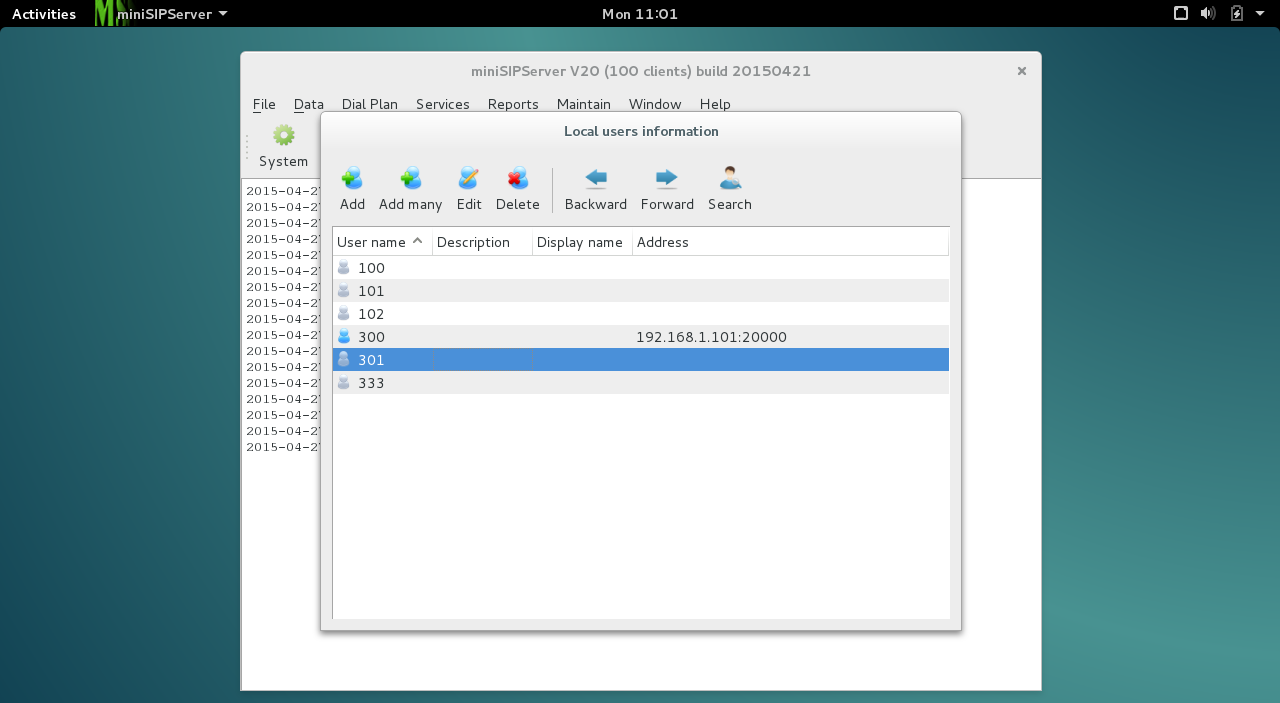This screenshot has width=1280, height=703.
Task: Select user row 102
Action: [641, 314]
